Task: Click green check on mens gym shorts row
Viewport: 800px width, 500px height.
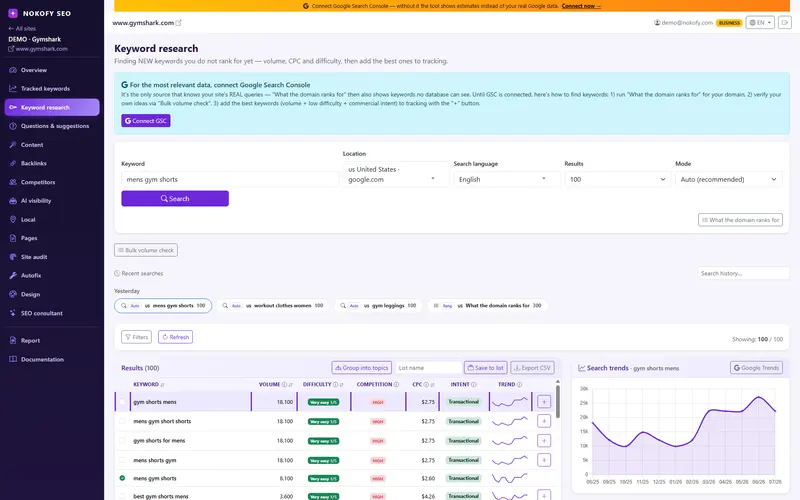Action: (122, 479)
